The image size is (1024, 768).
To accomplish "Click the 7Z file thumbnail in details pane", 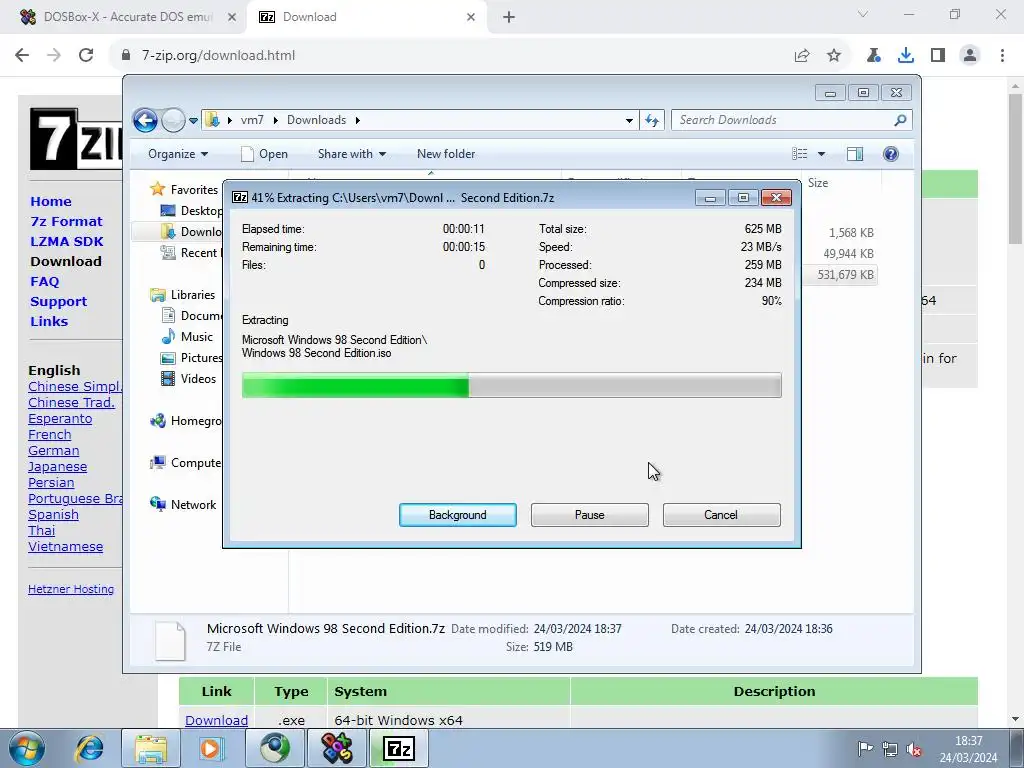I will (170, 641).
